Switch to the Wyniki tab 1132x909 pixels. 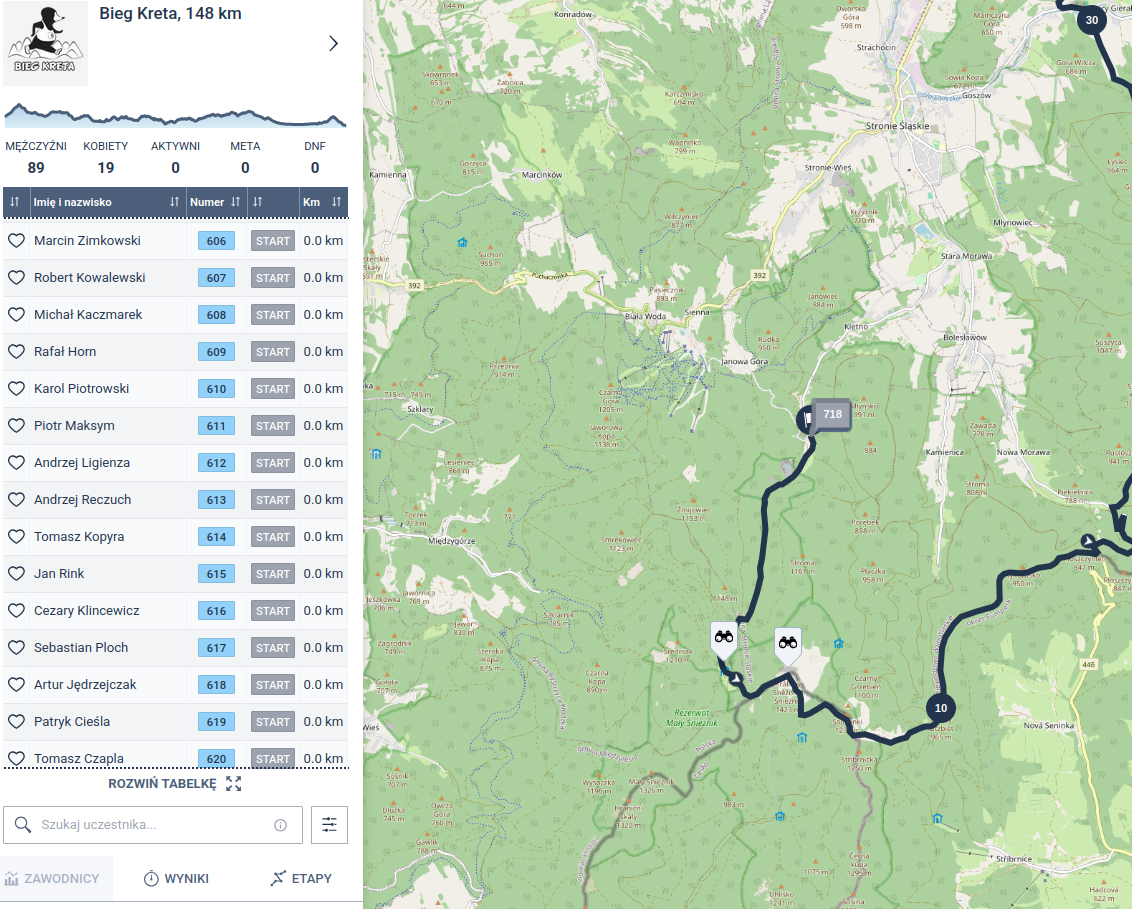[176, 879]
